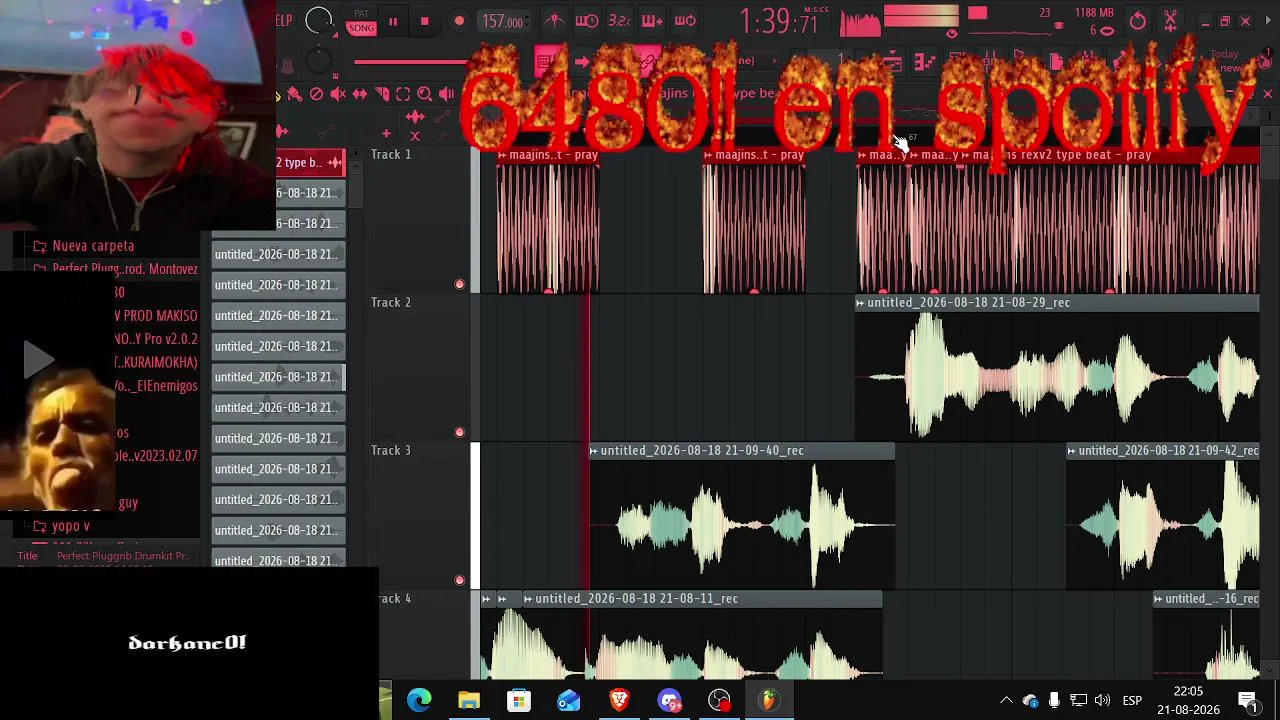The height and width of the screenshot is (720, 1280).
Task: Adjust the main volume knob
Action: tap(319, 20)
